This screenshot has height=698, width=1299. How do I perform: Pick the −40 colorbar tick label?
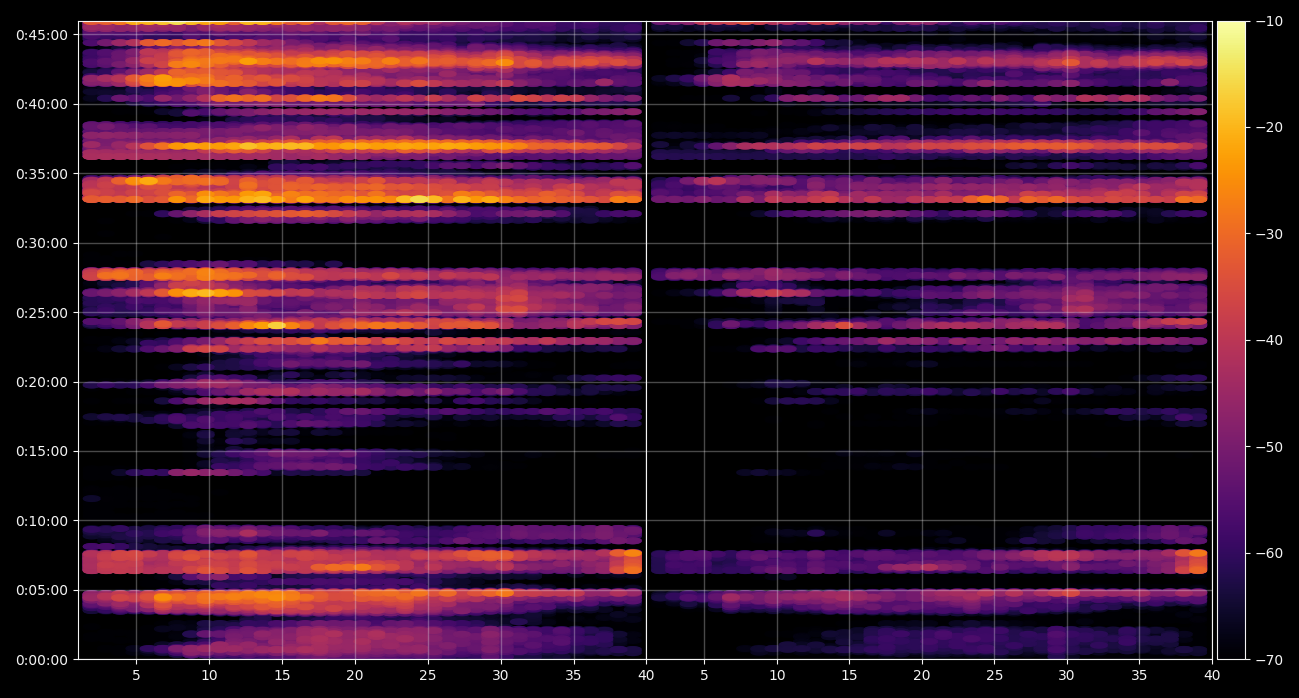1270,340
